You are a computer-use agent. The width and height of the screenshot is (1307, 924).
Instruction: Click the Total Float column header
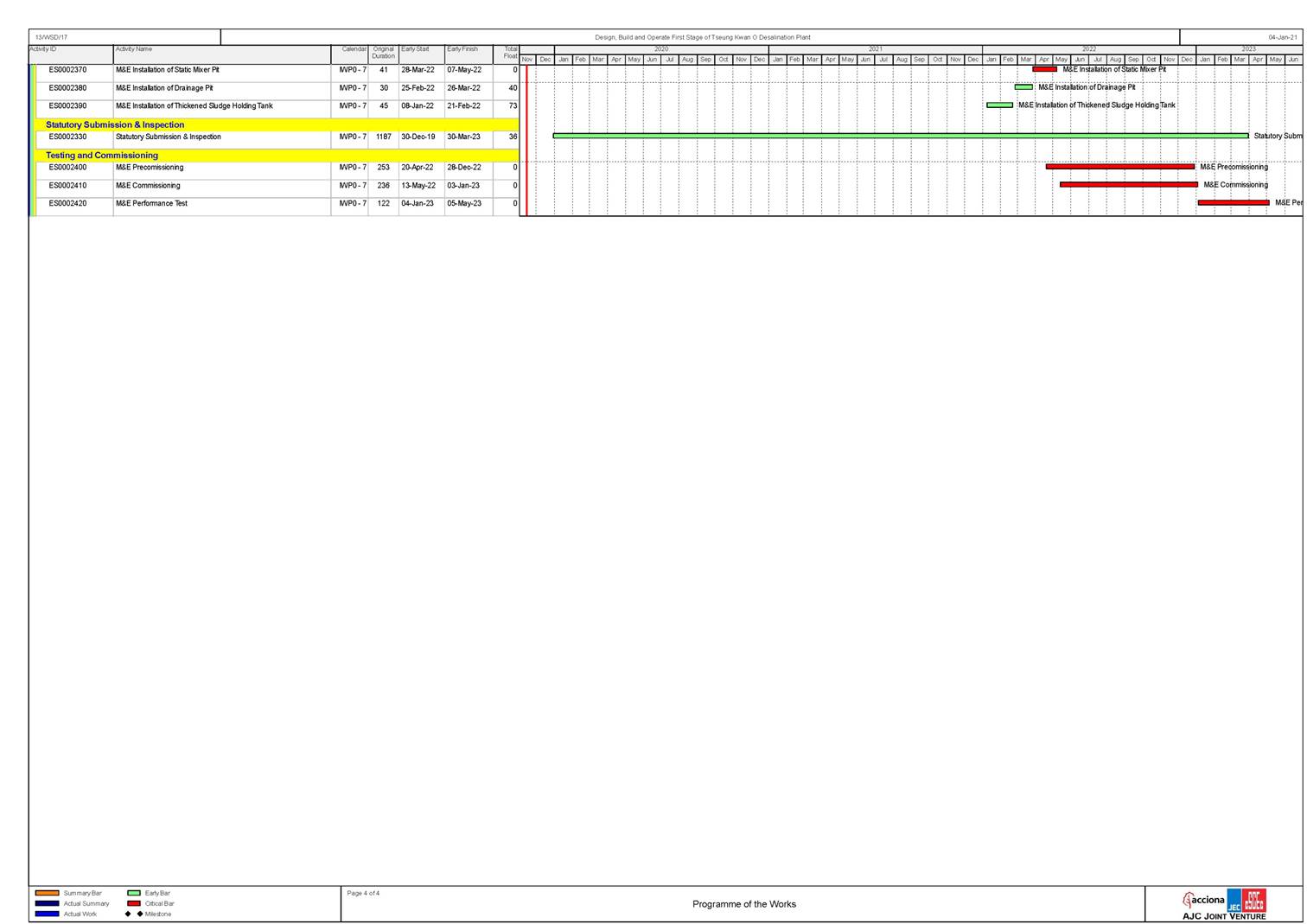click(510, 53)
